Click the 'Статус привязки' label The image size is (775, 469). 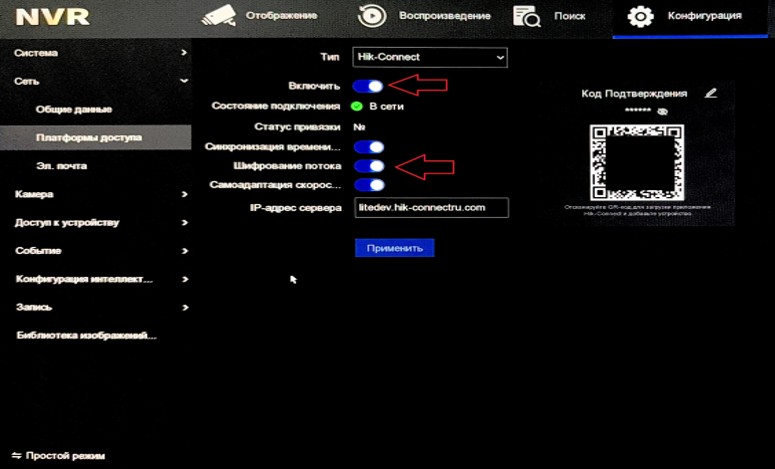pyautogui.click(x=297, y=127)
